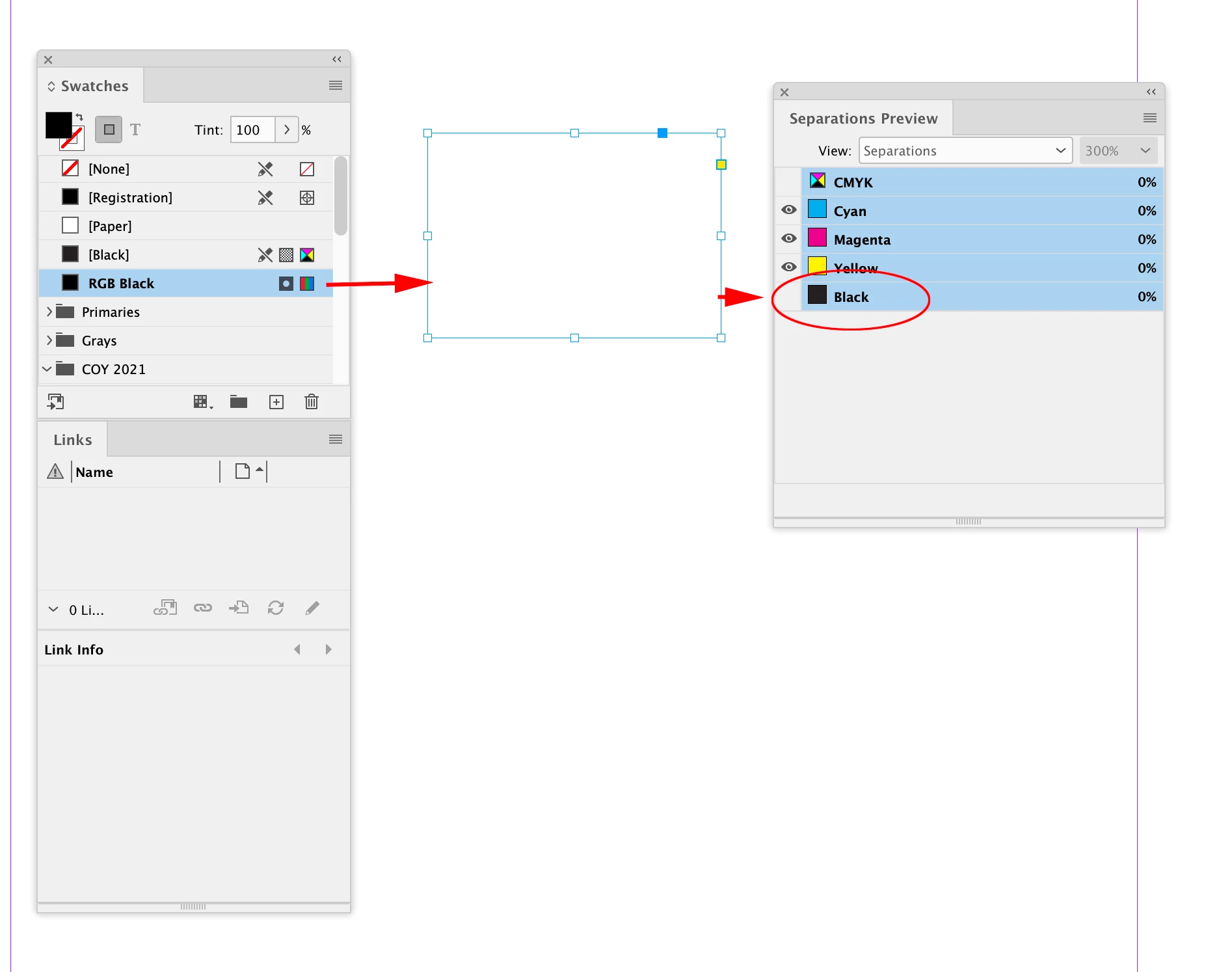Switch to the Links tab
This screenshot has width=1232, height=972.
click(73, 440)
